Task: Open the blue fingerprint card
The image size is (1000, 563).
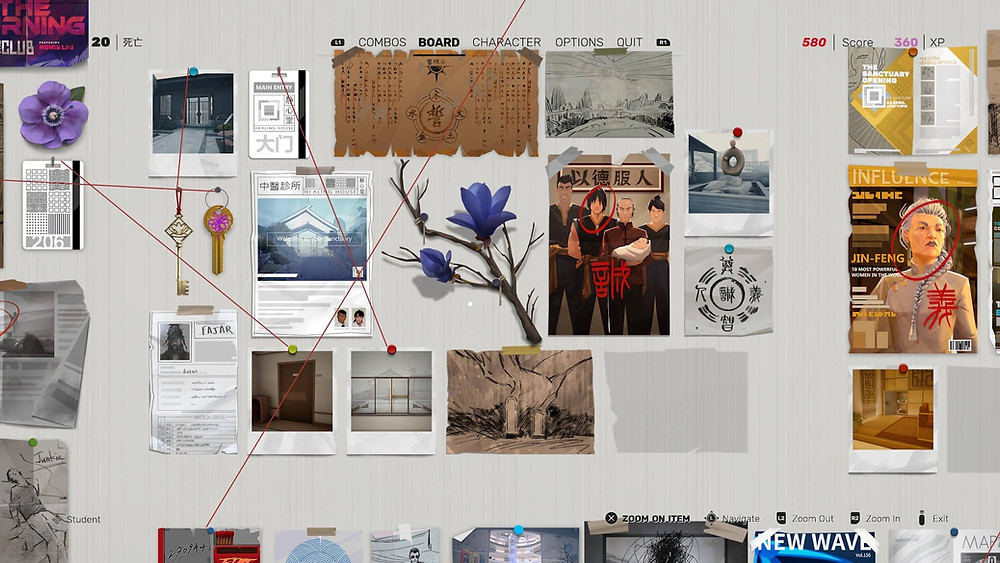Action: coord(318,547)
